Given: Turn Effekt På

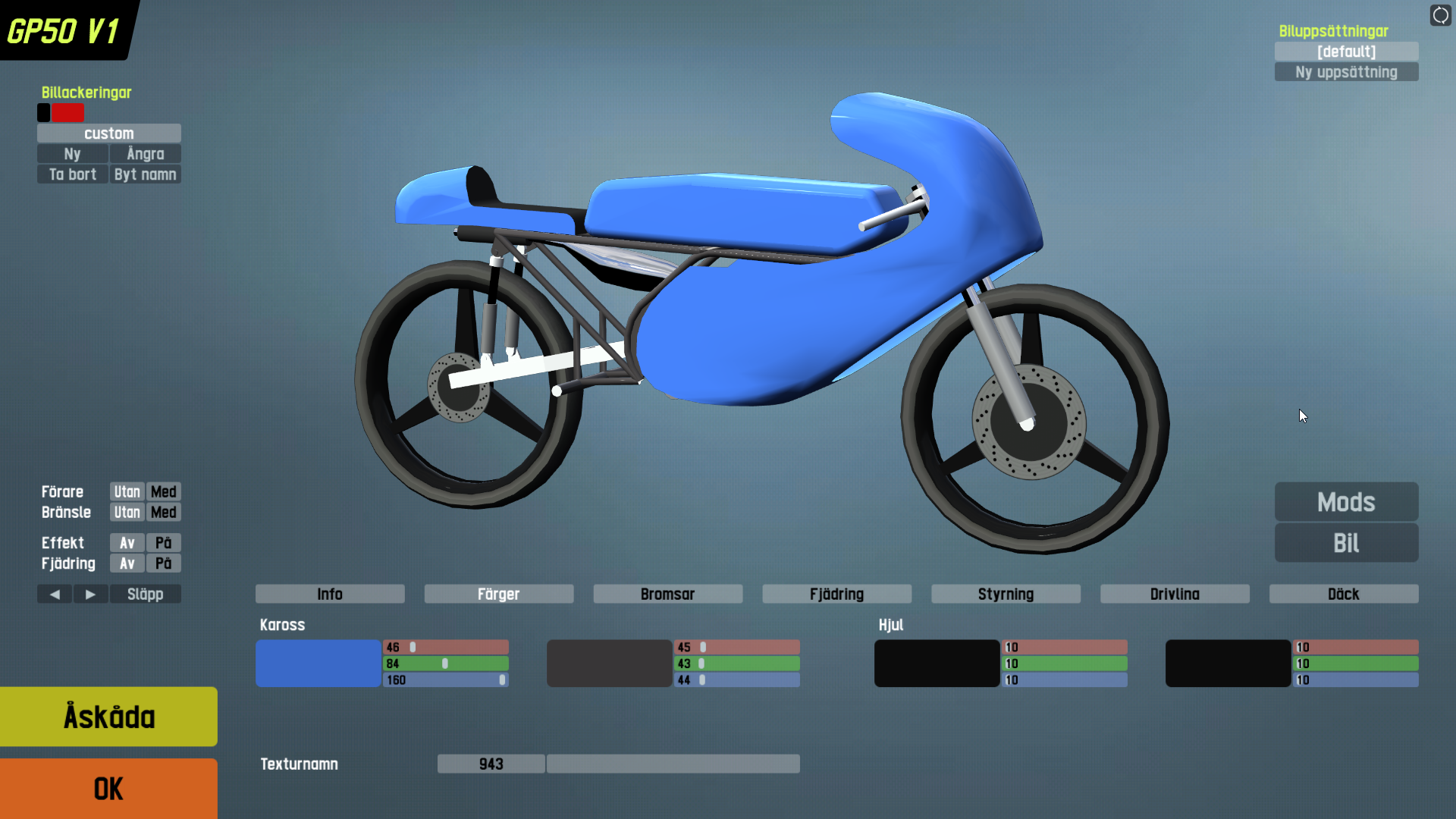Looking at the screenshot, I should 163,543.
